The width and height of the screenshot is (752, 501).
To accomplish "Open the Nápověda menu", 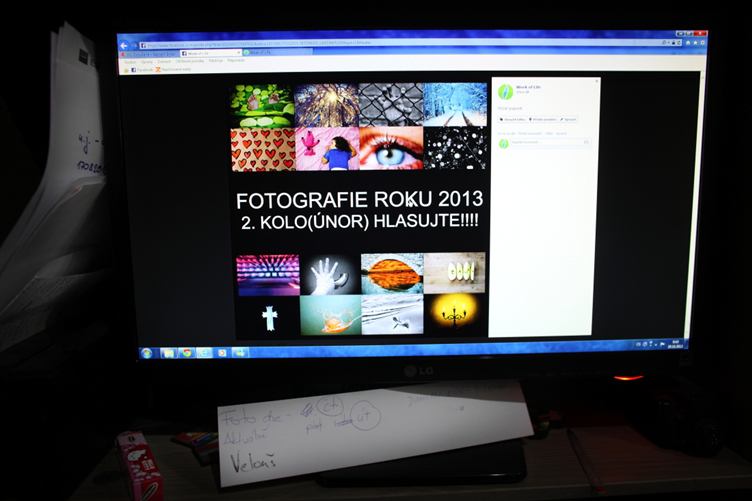I will point(236,60).
